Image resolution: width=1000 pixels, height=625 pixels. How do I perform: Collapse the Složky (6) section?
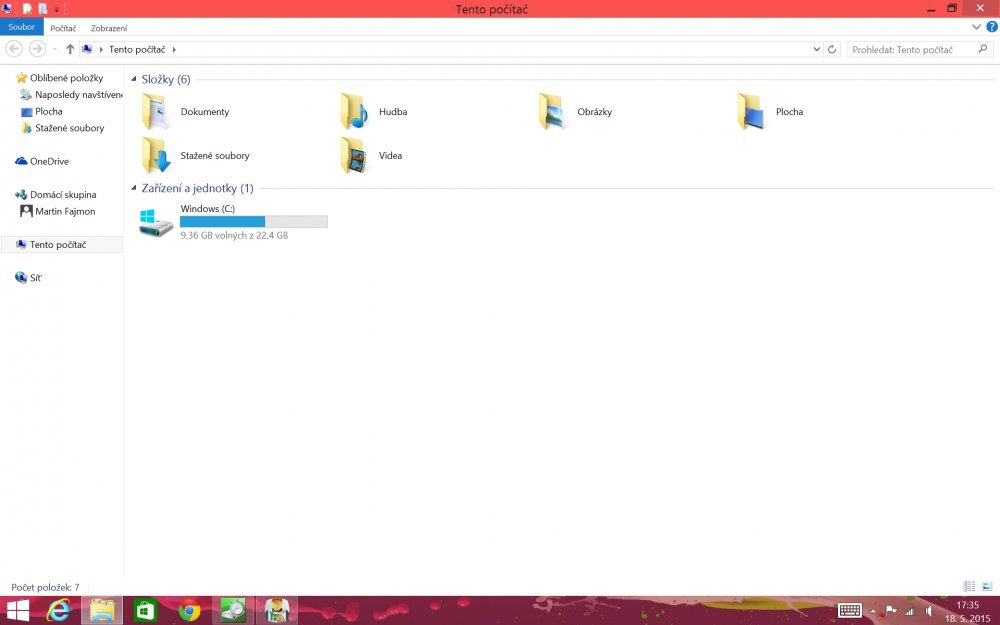point(134,79)
